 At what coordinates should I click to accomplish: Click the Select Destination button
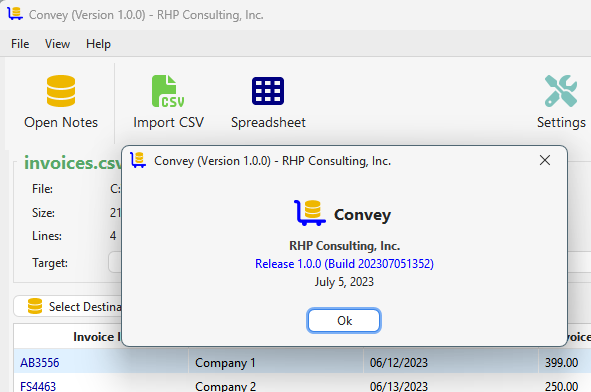tap(68, 306)
